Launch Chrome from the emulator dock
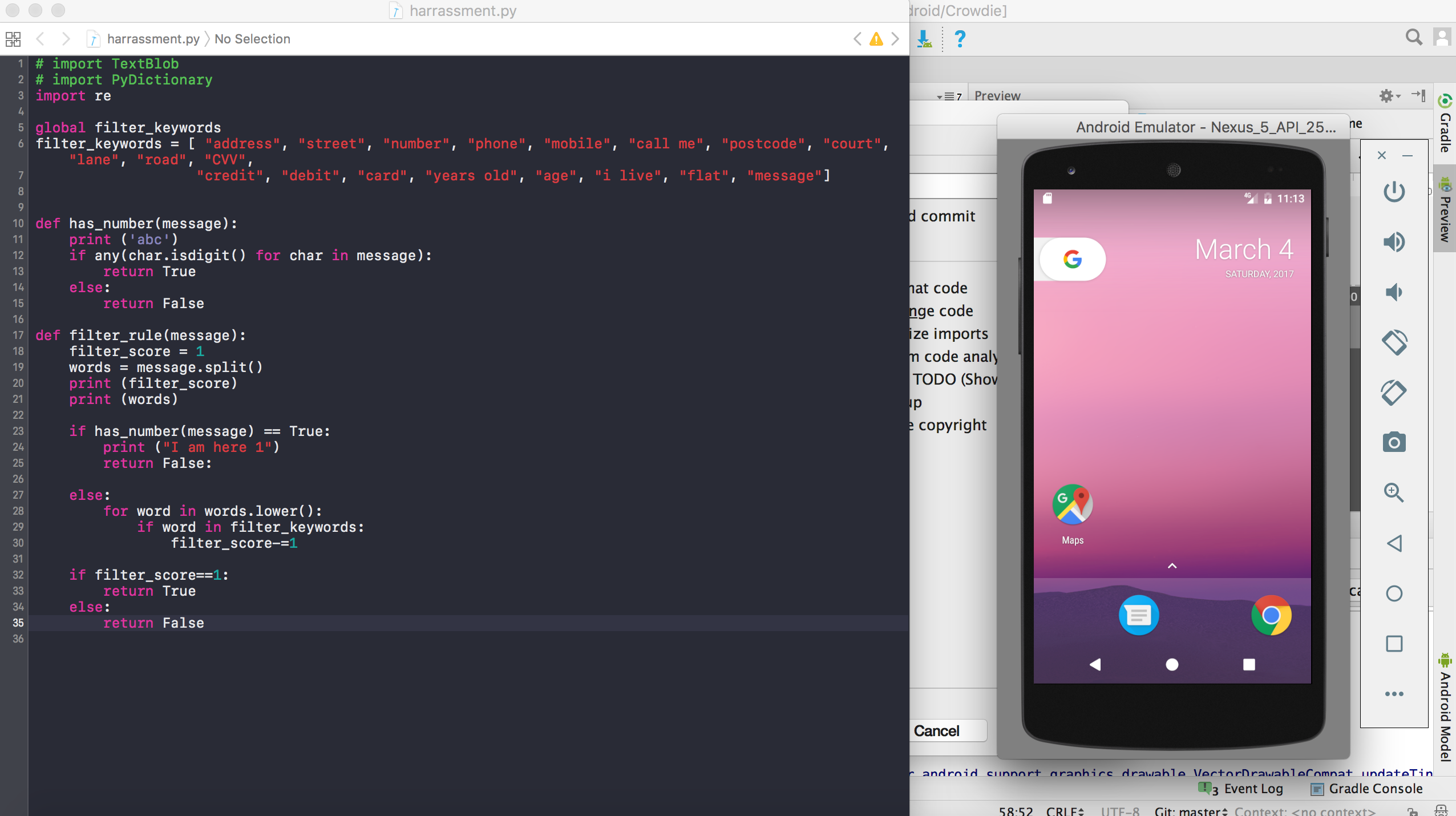The image size is (1456, 816). click(x=1271, y=616)
